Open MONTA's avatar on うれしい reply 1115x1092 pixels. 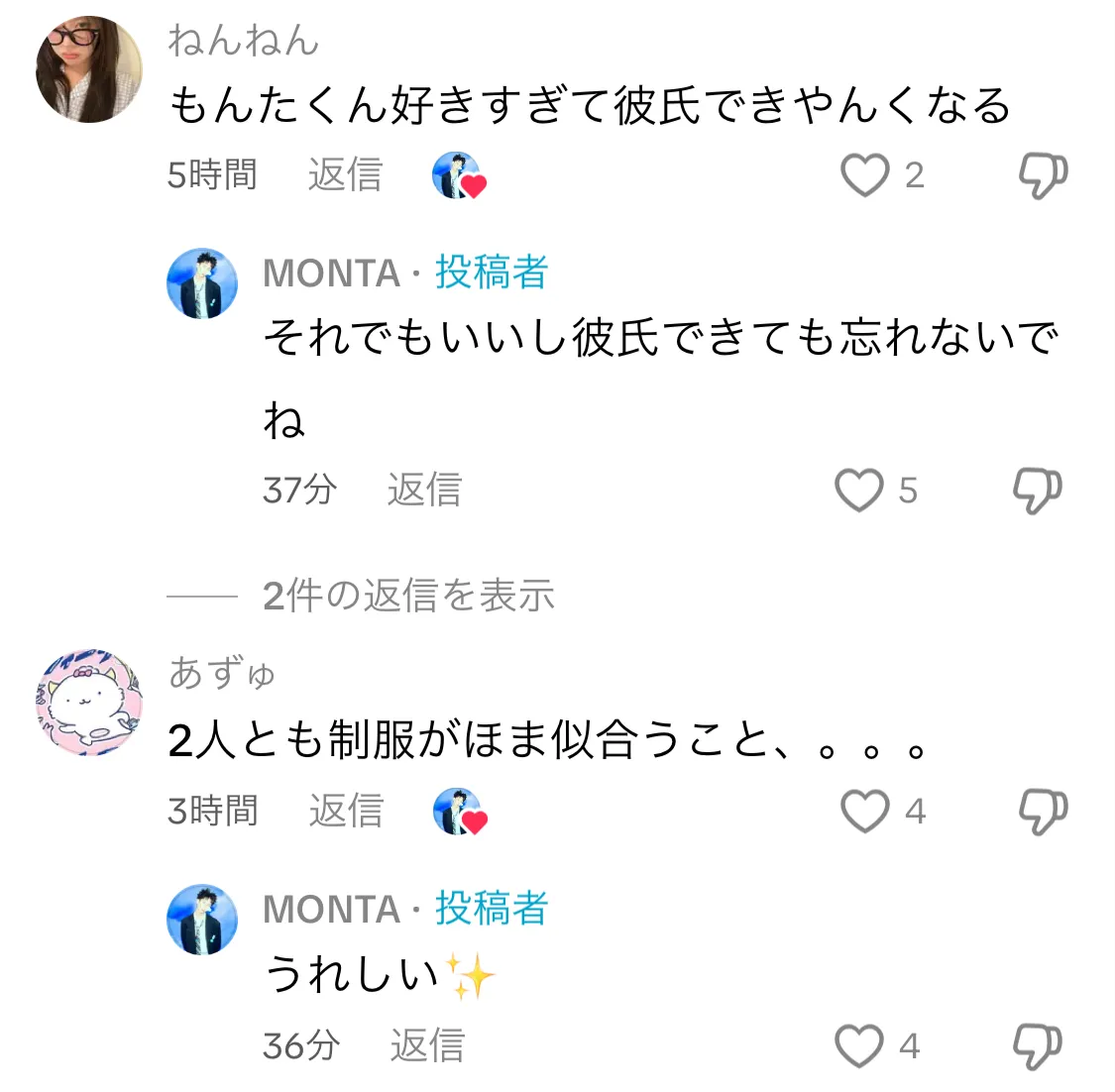pos(202,920)
